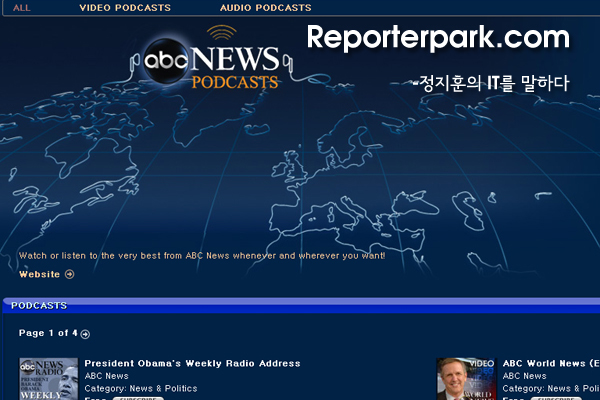
Task: Click Category: News & Politics under Obama's address
Action: tap(141, 389)
